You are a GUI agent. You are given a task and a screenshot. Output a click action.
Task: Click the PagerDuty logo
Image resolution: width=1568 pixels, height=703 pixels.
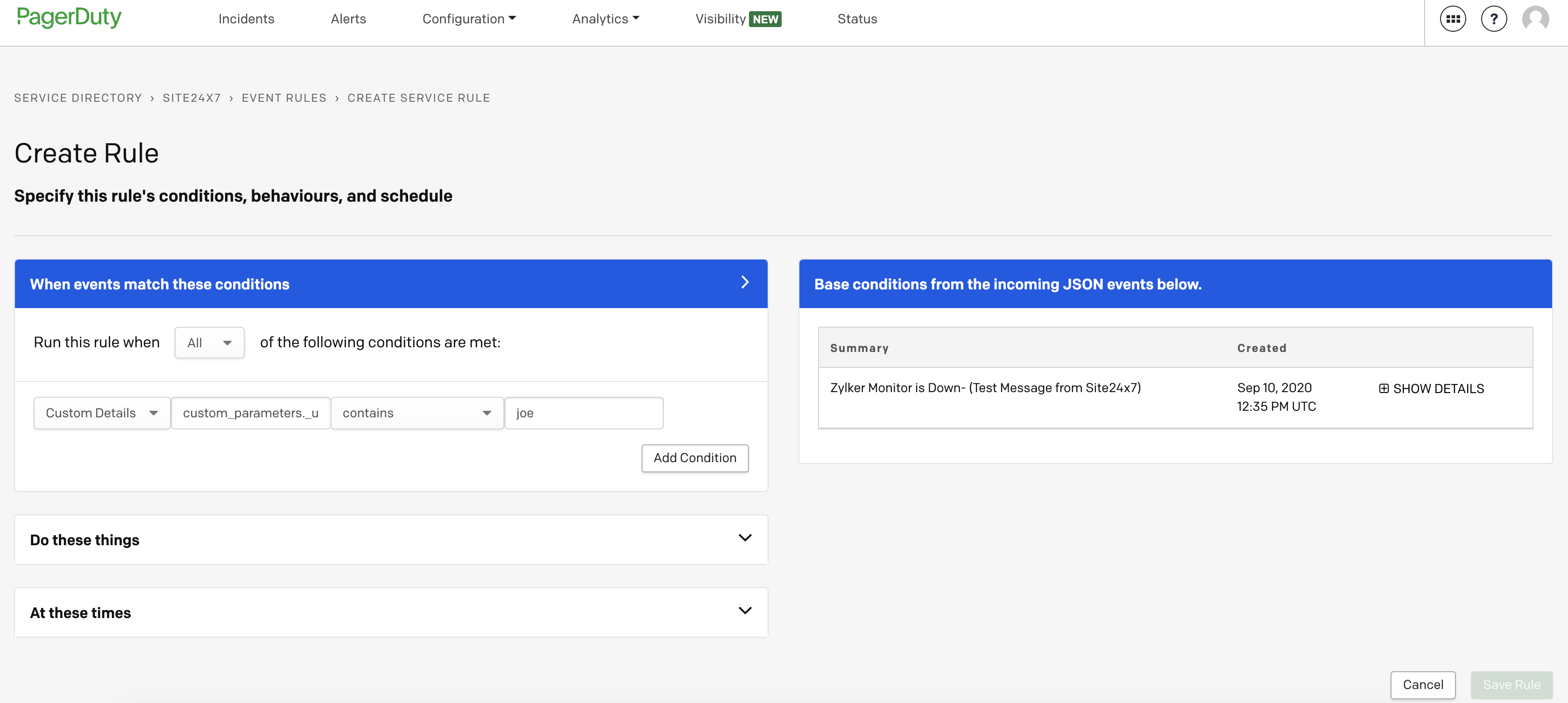pos(69,17)
